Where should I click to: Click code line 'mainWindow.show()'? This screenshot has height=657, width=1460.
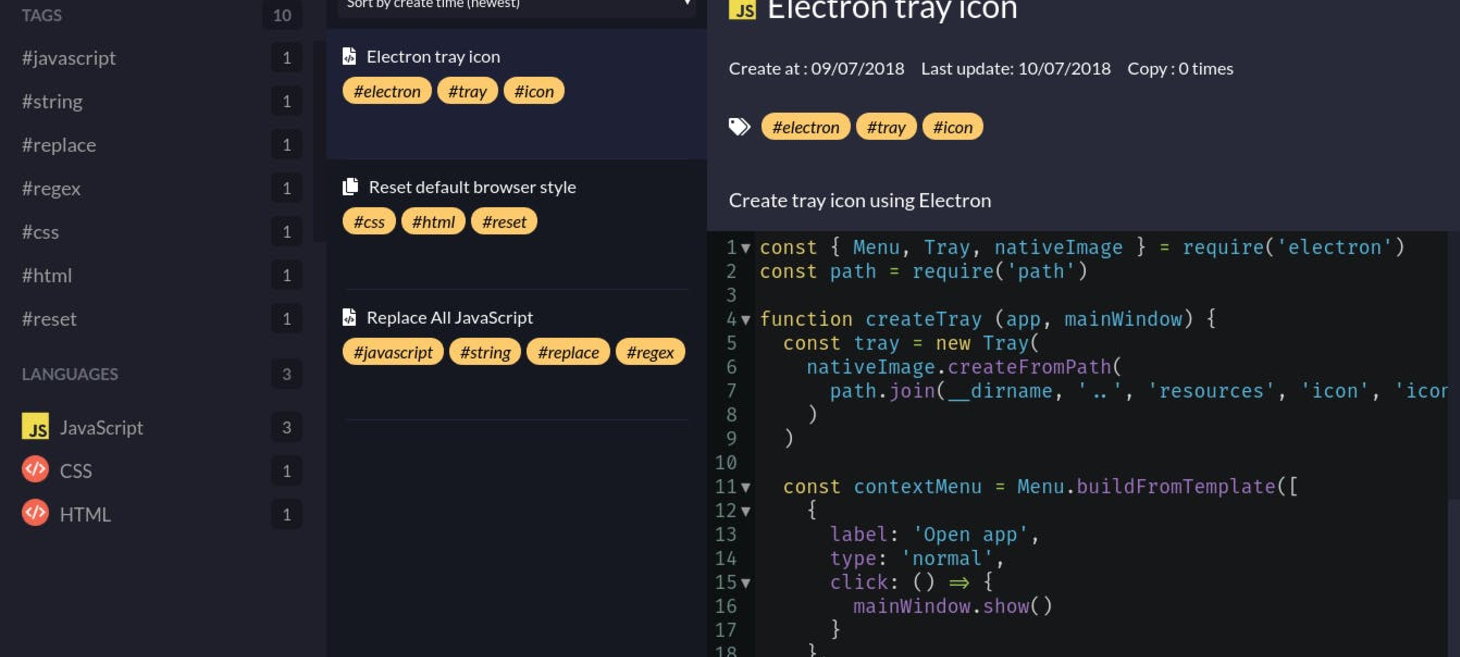coord(952,606)
